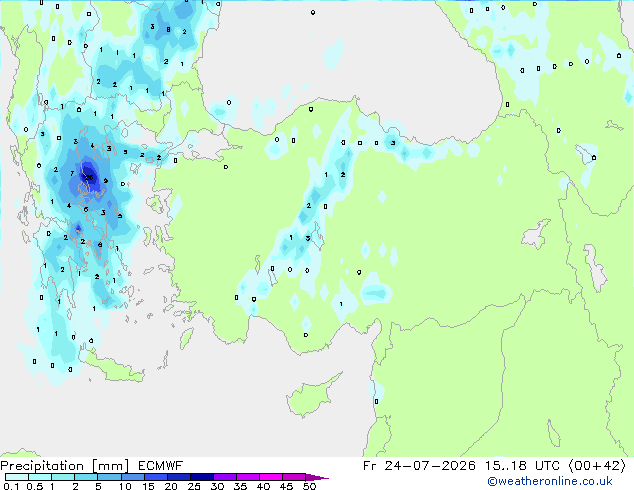The height and width of the screenshot is (490, 634).
Task: Click the '15..18 UTC' time text
Action: coord(522,466)
